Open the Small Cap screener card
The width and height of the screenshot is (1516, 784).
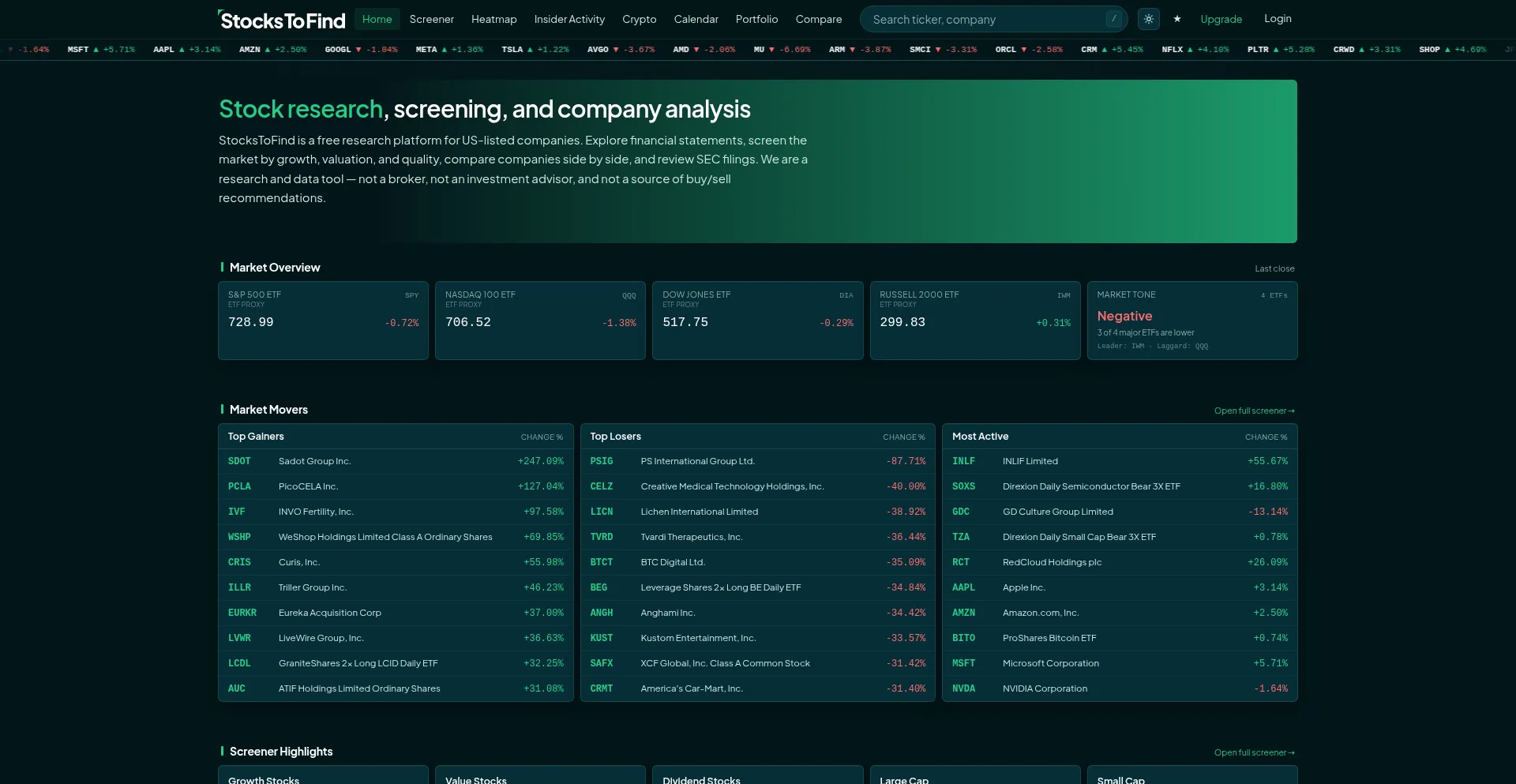click(x=1192, y=775)
